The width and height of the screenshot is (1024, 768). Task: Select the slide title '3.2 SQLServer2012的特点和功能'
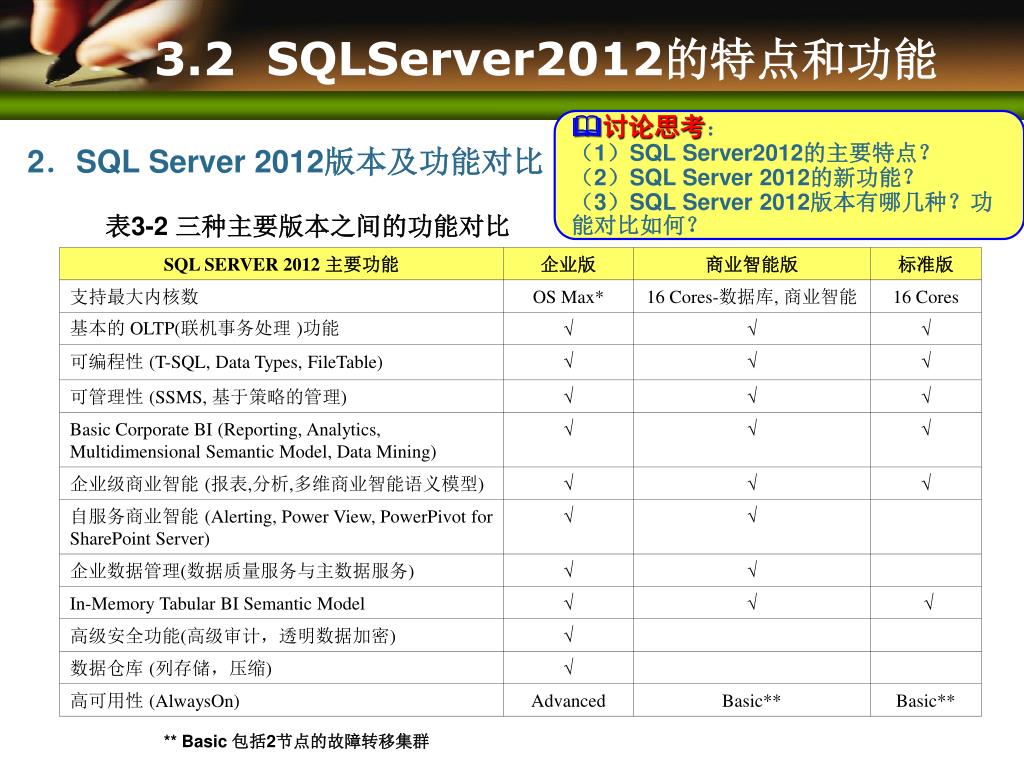pyautogui.click(x=546, y=59)
